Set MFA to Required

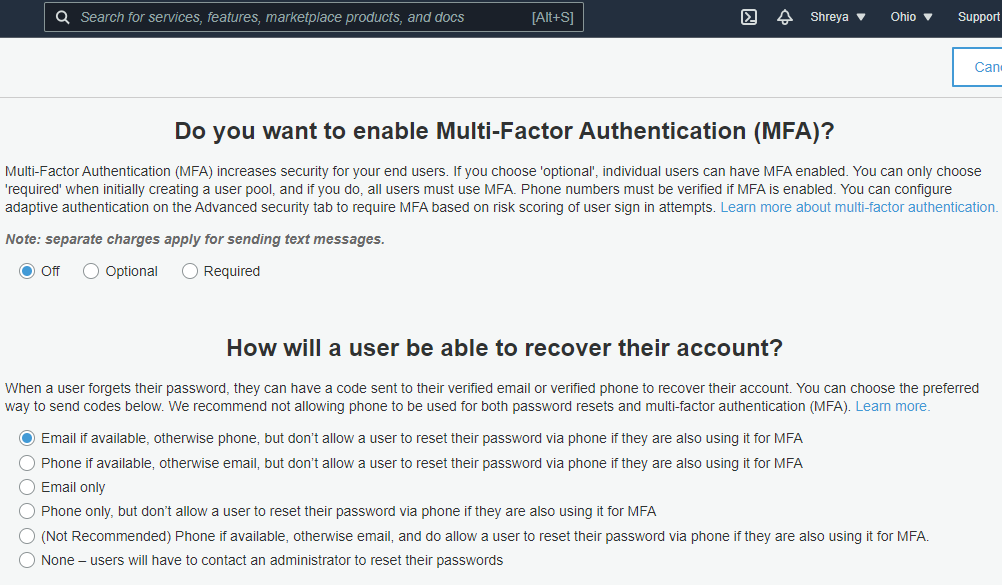190,271
